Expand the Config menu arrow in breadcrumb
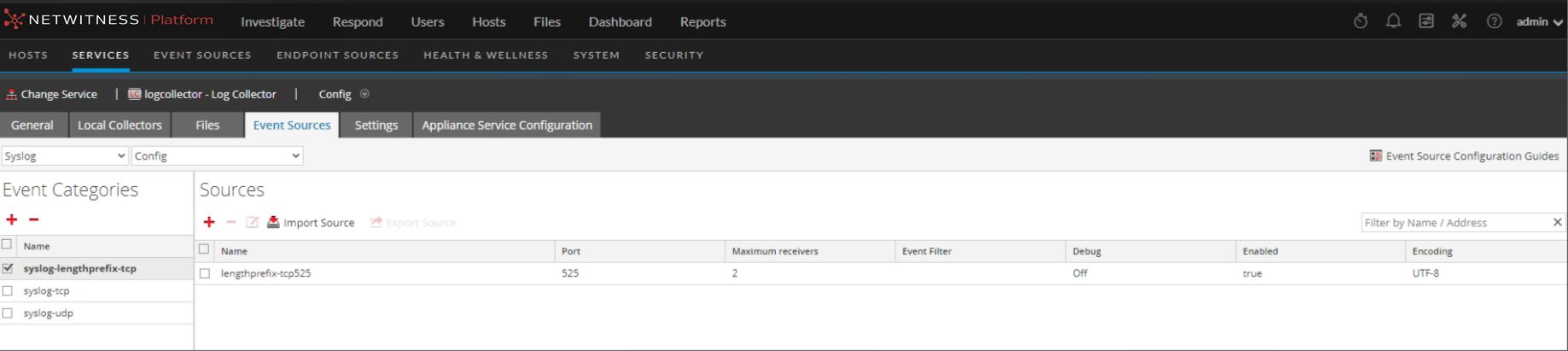The image size is (1568, 351). tap(364, 94)
